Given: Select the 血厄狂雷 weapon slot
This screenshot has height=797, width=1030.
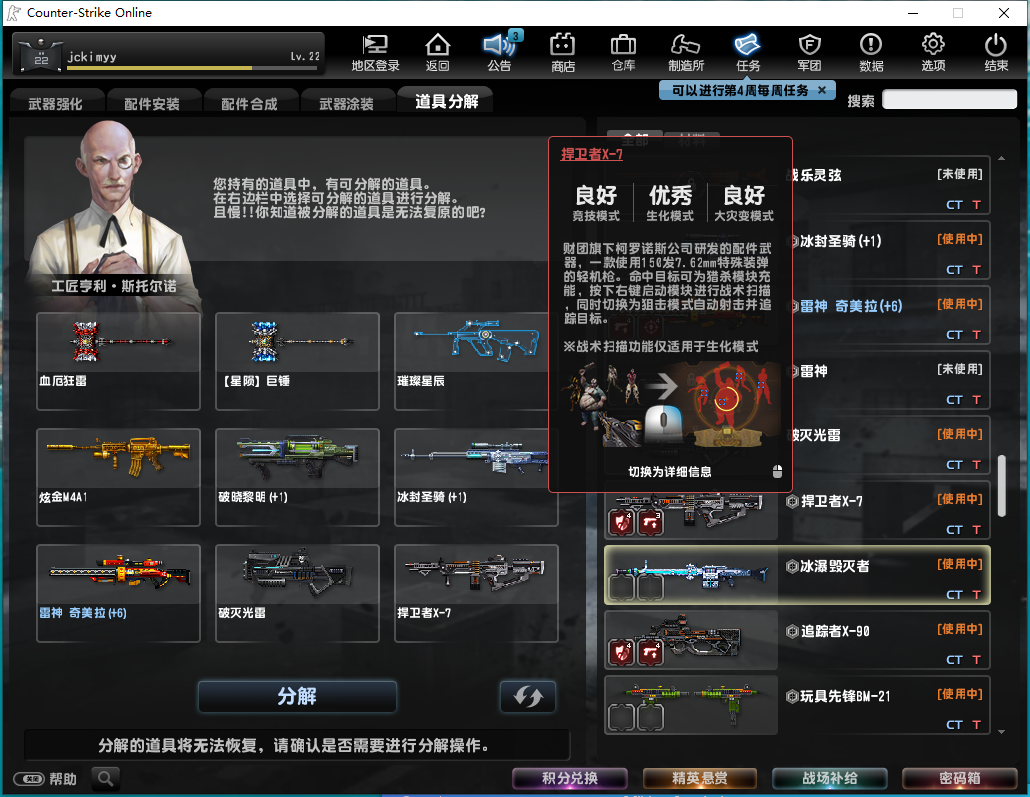Looking at the screenshot, I should 118,361.
